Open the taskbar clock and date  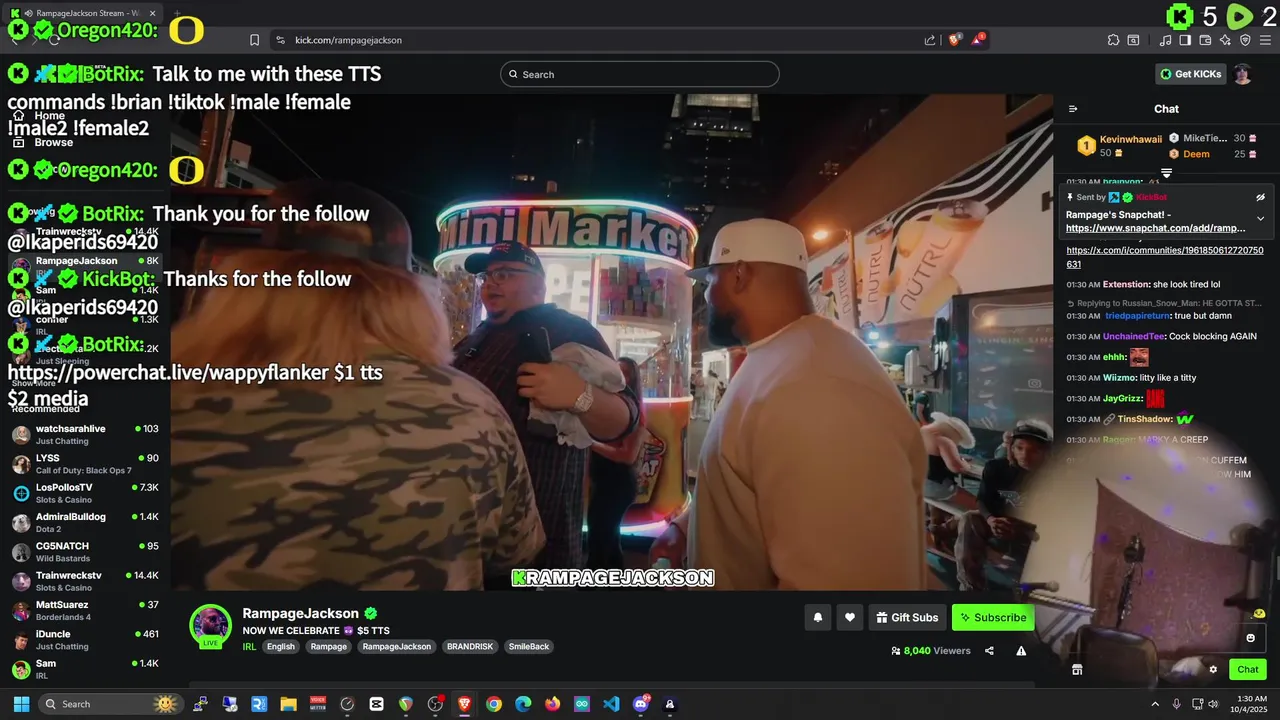click(x=1251, y=704)
